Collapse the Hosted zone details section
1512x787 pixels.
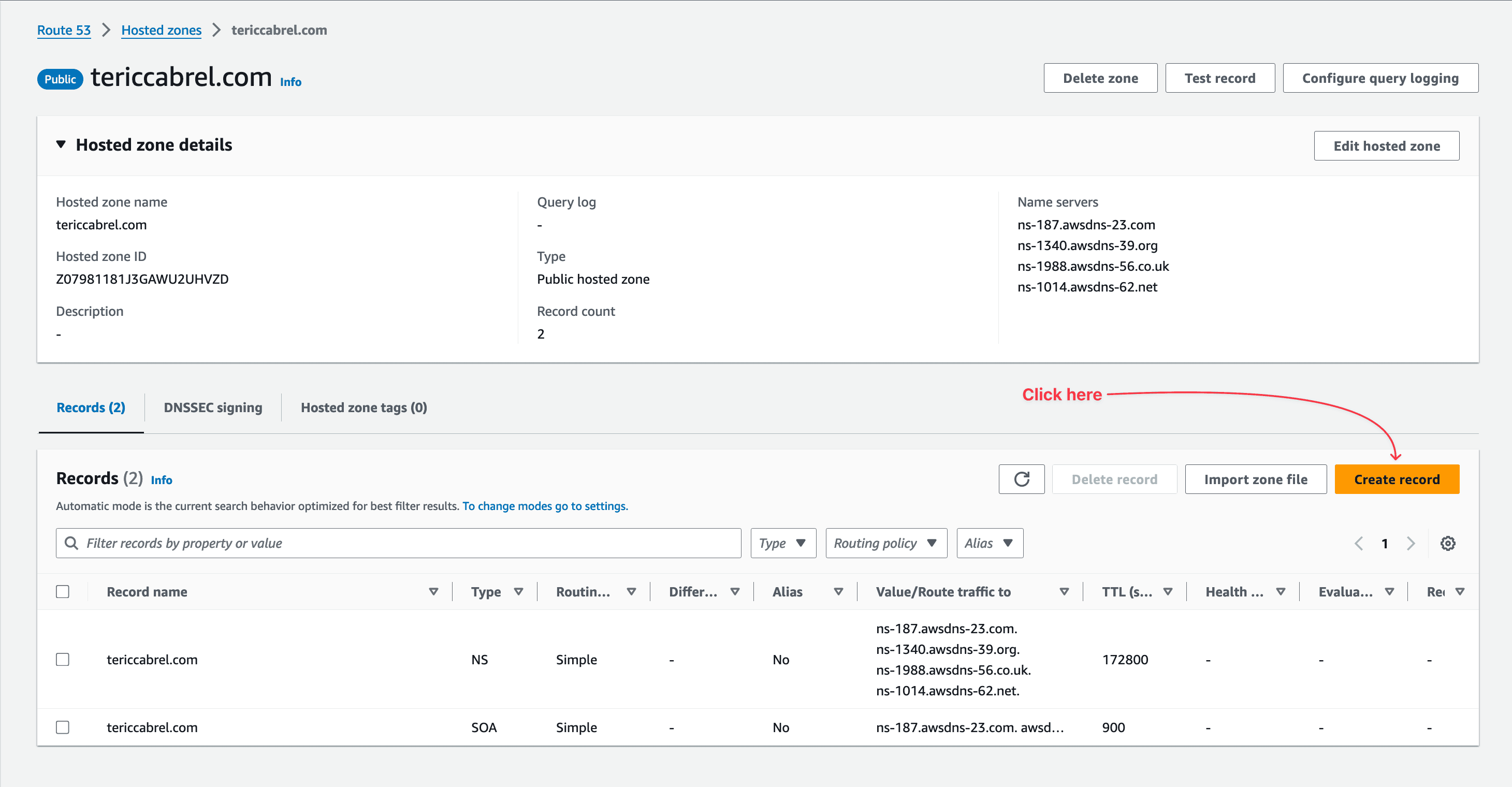point(61,144)
